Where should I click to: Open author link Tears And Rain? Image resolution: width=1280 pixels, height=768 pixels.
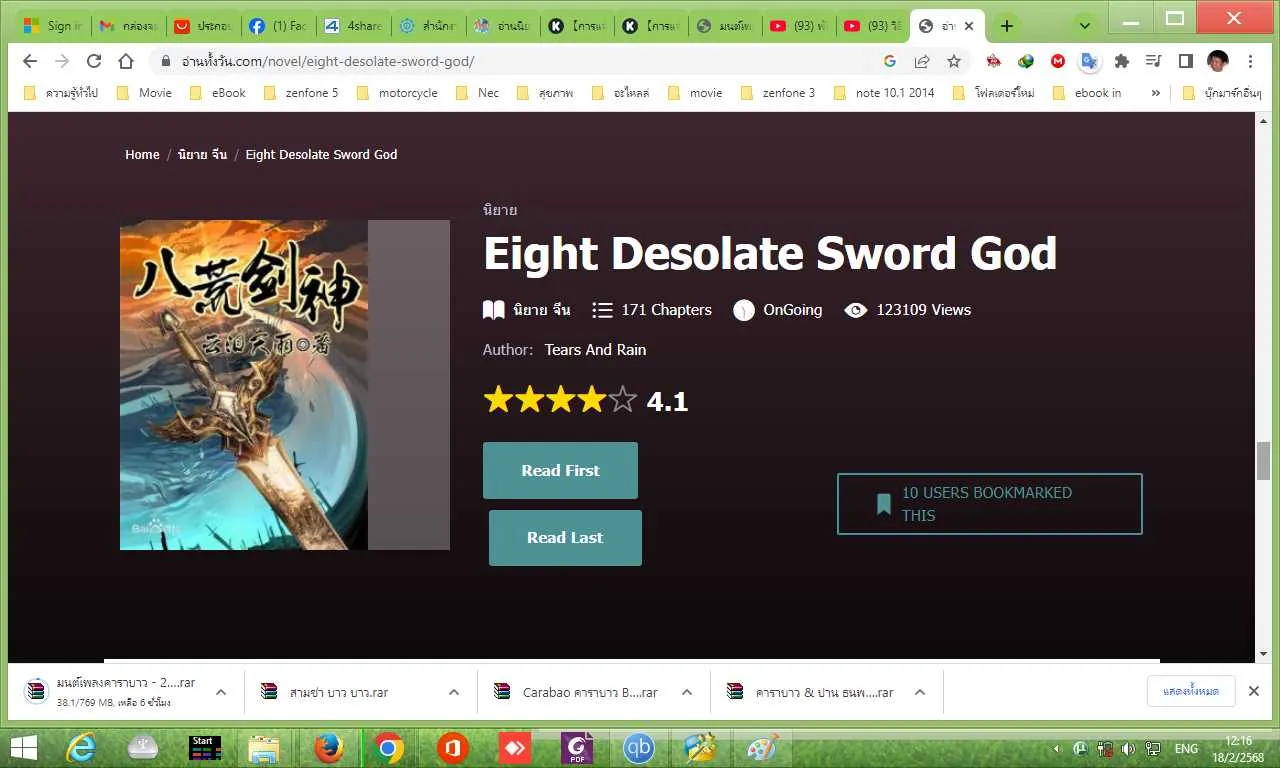pos(595,350)
